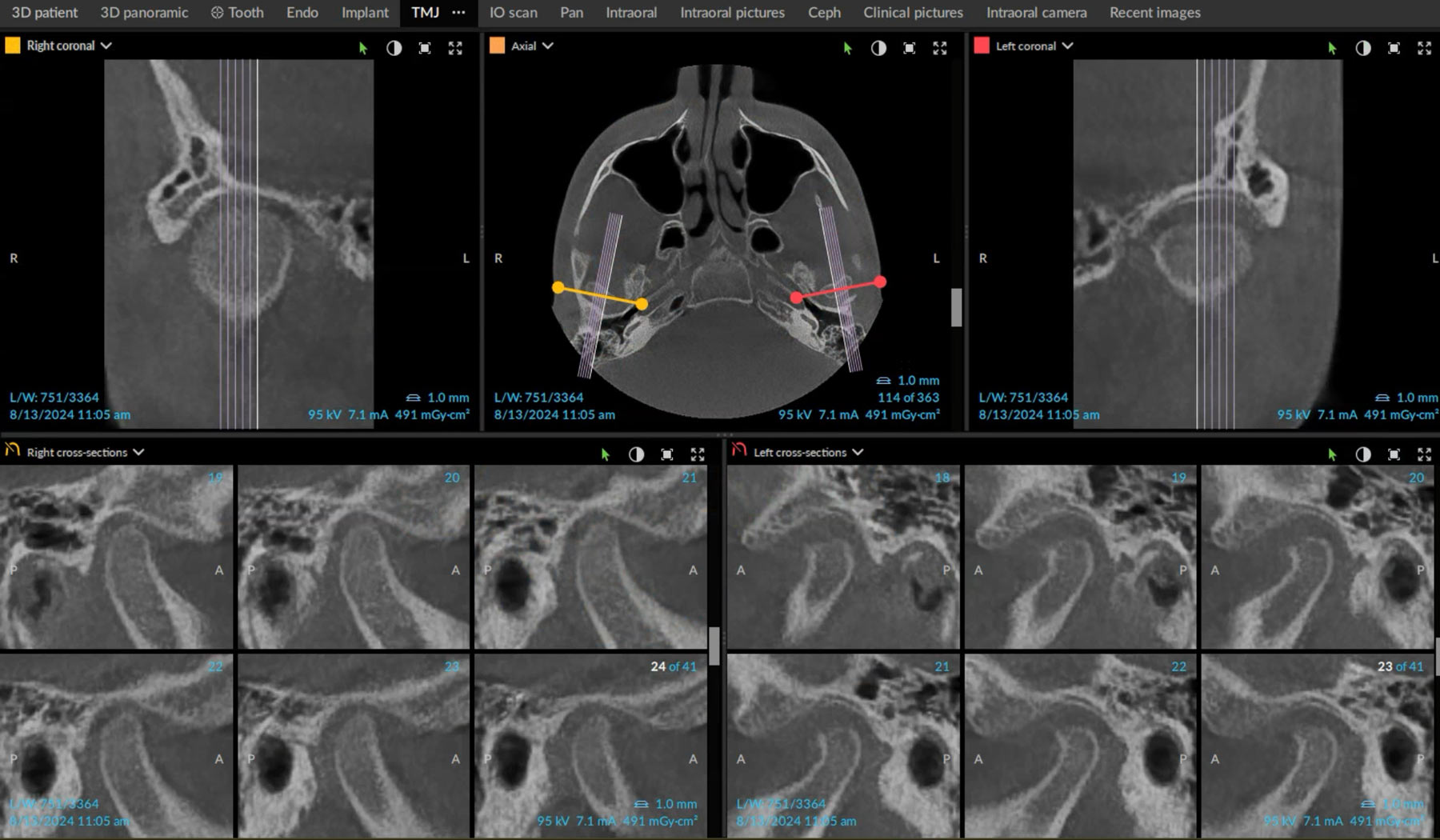Fit Right cross-sections content to the panel

(x=667, y=454)
